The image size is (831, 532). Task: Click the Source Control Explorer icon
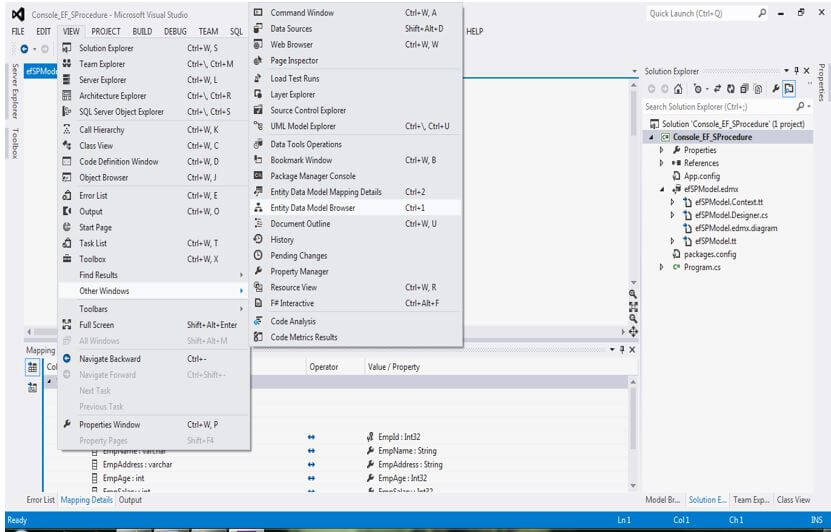coord(258,110)
